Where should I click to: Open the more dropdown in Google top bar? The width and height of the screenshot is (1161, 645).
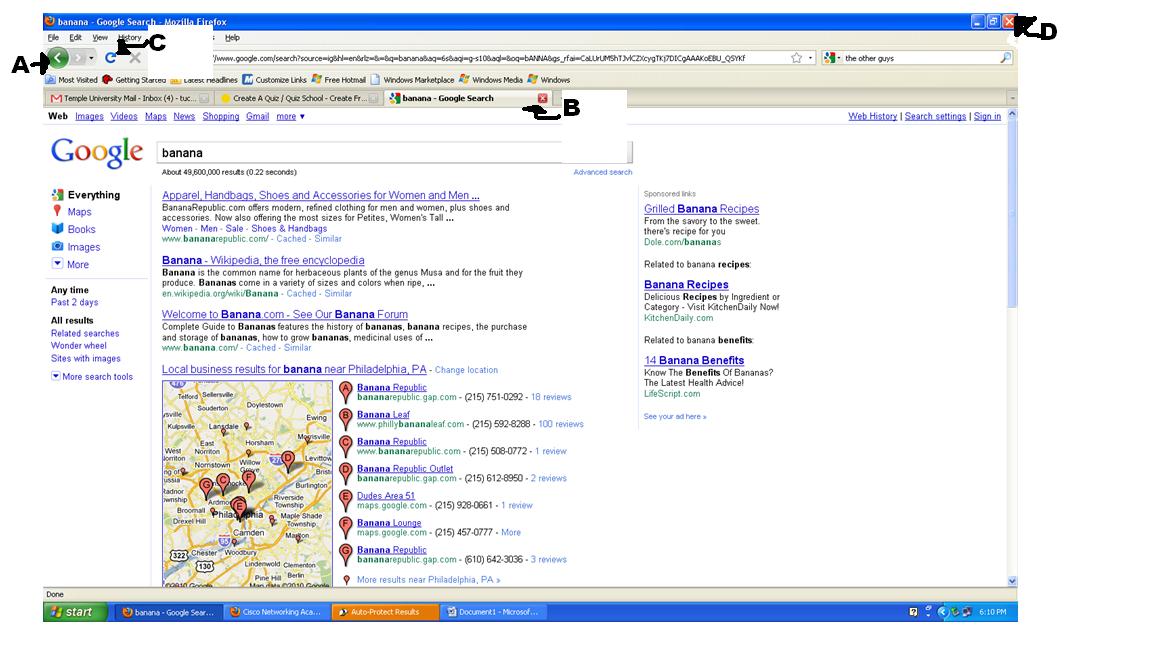click(290, 116)
